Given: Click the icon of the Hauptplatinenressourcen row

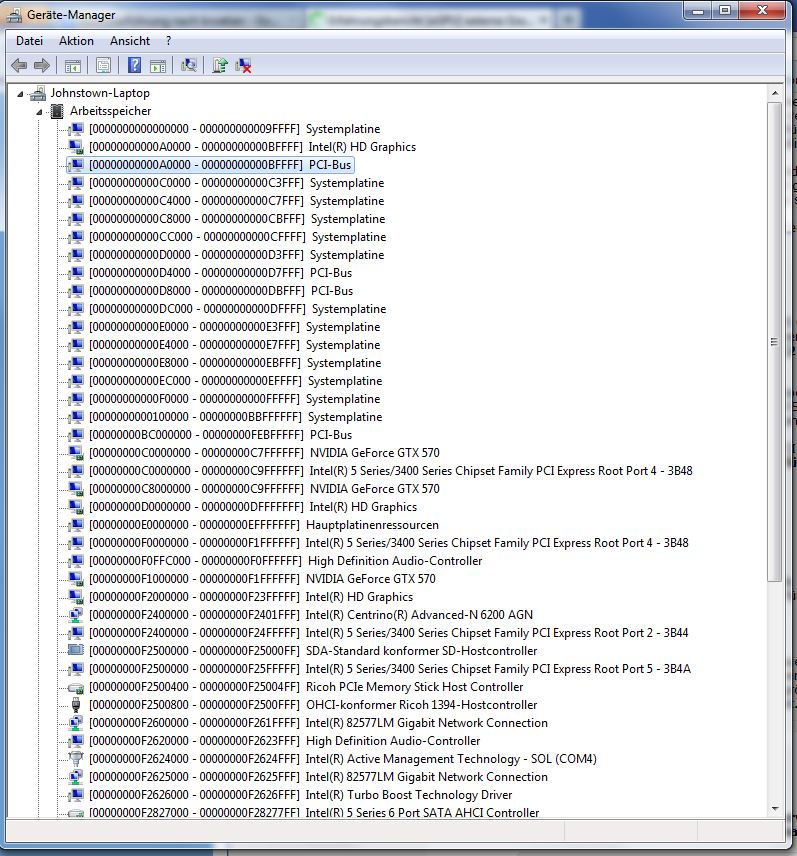Looking at the screenshot, I should (x=76, y=525).
